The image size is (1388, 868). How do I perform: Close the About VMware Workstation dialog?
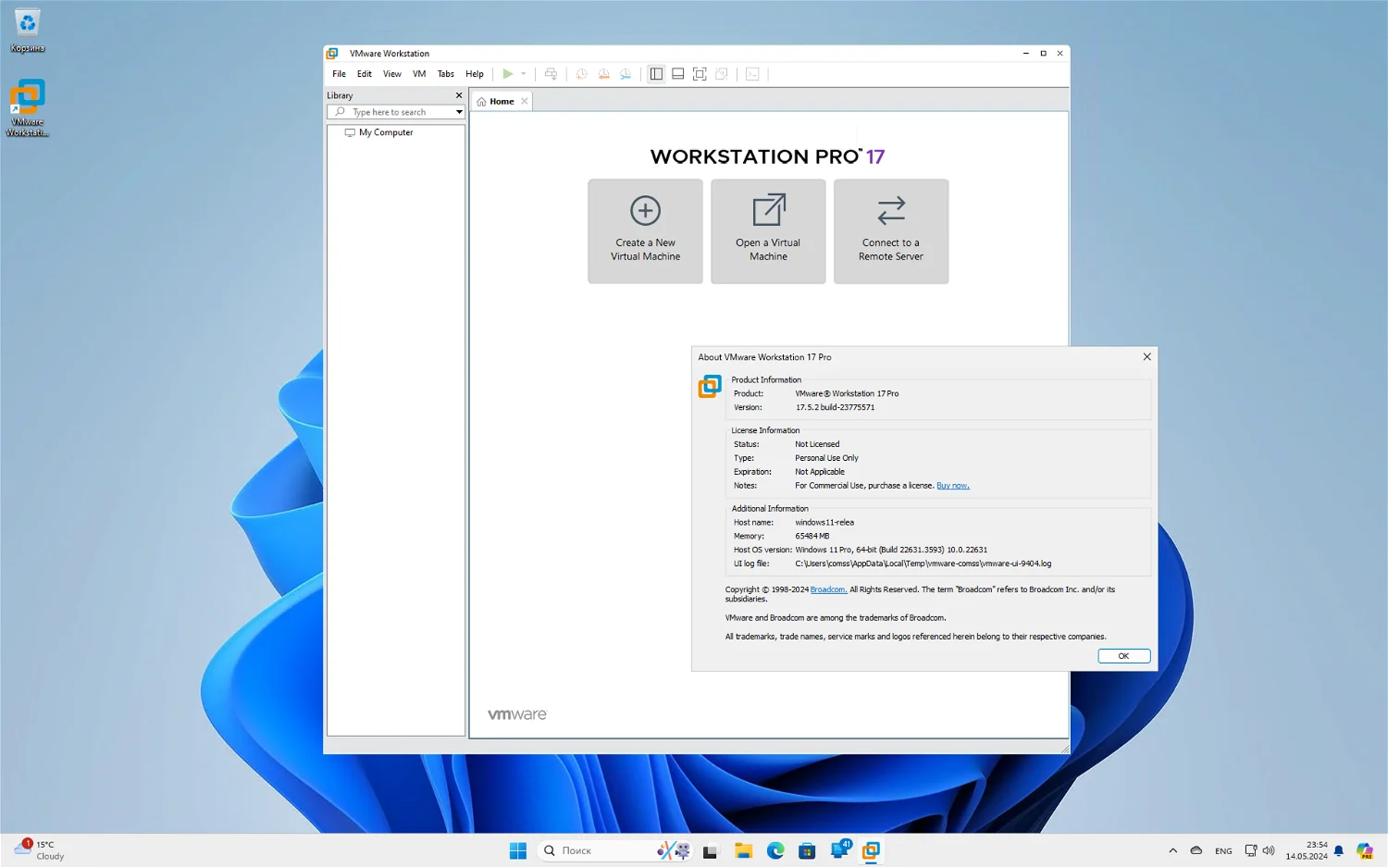click(1146, 357)
